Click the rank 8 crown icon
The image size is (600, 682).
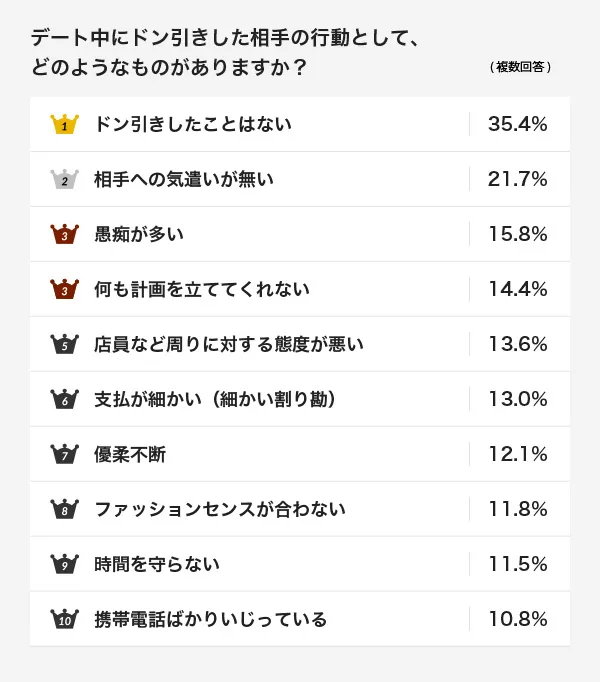pos(64,509)
